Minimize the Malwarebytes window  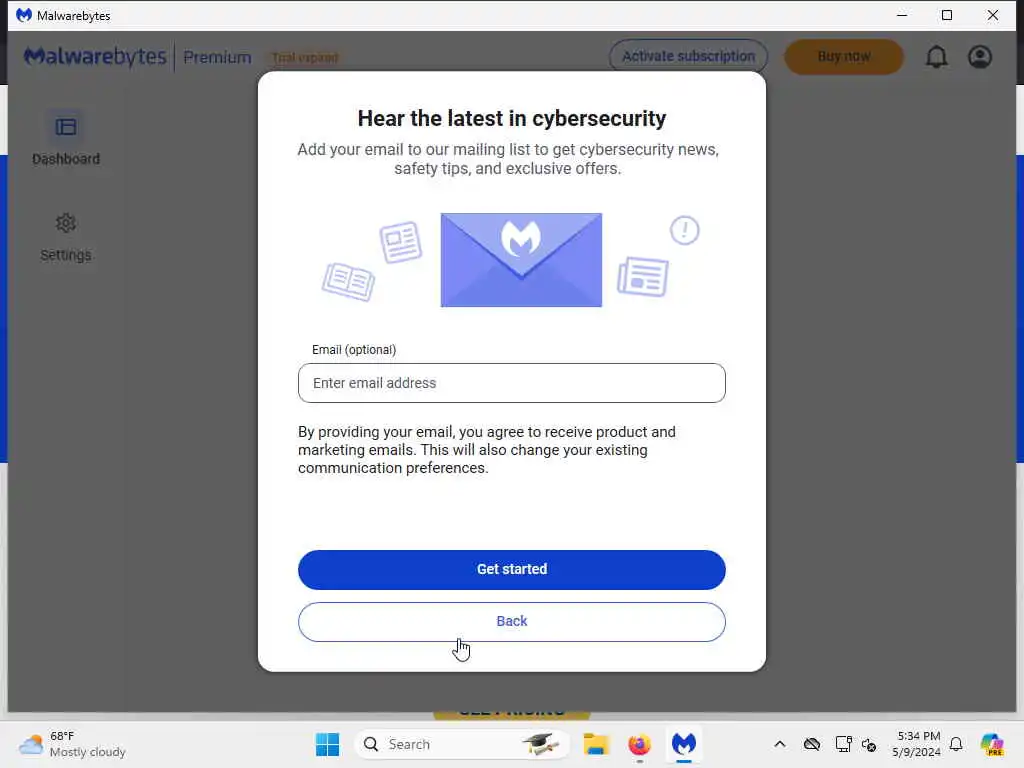[902, 15]
